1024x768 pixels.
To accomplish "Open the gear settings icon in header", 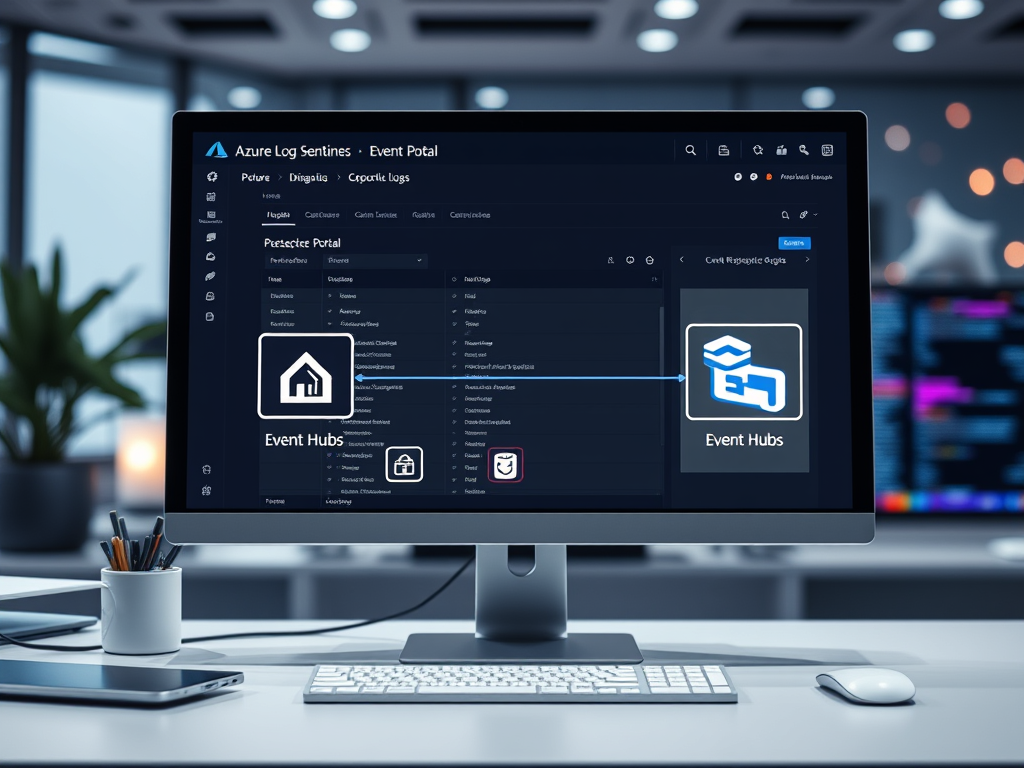I will (x=758, y=150).
